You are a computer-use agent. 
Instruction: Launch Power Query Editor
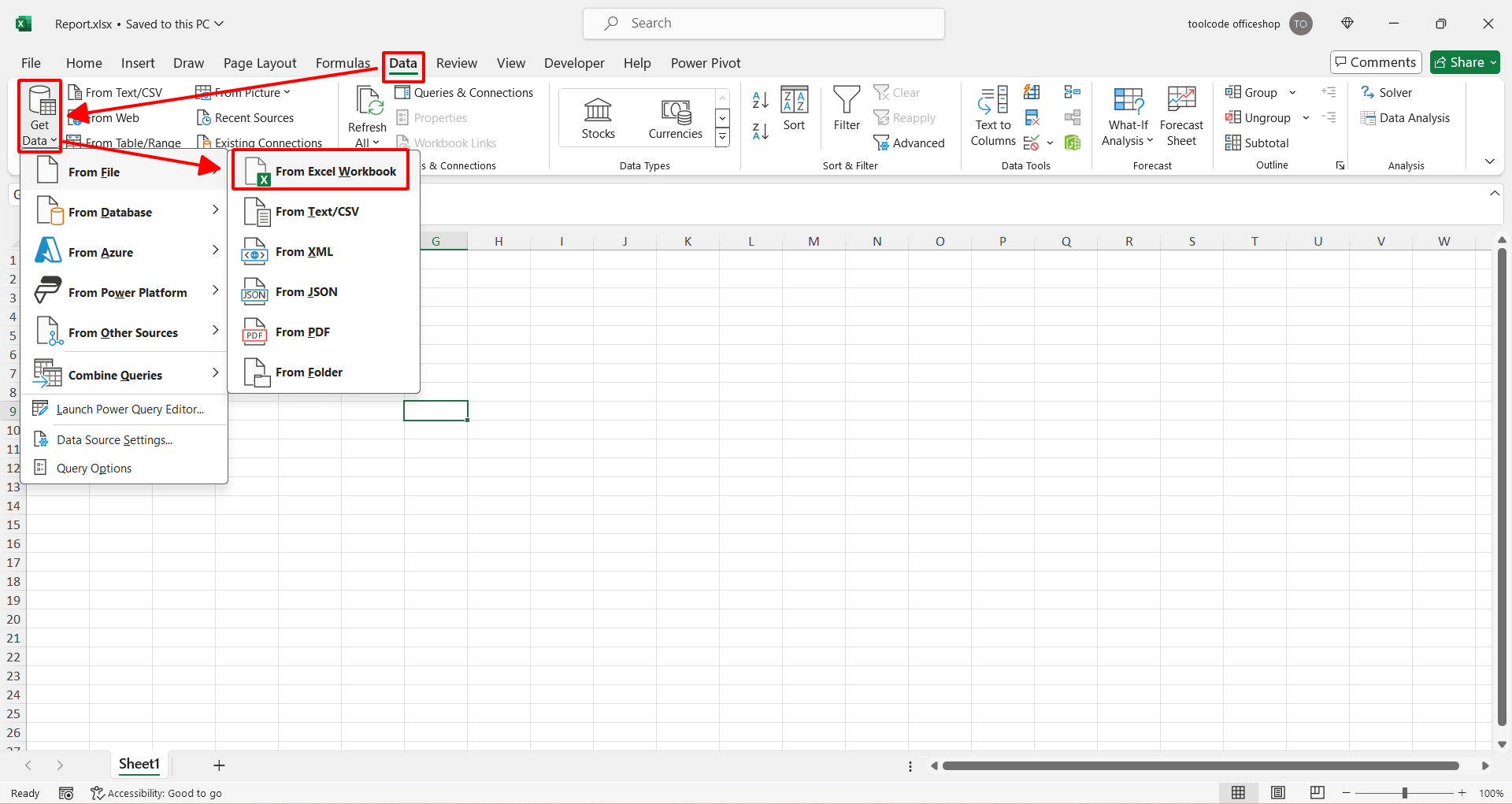pos(126,409)
